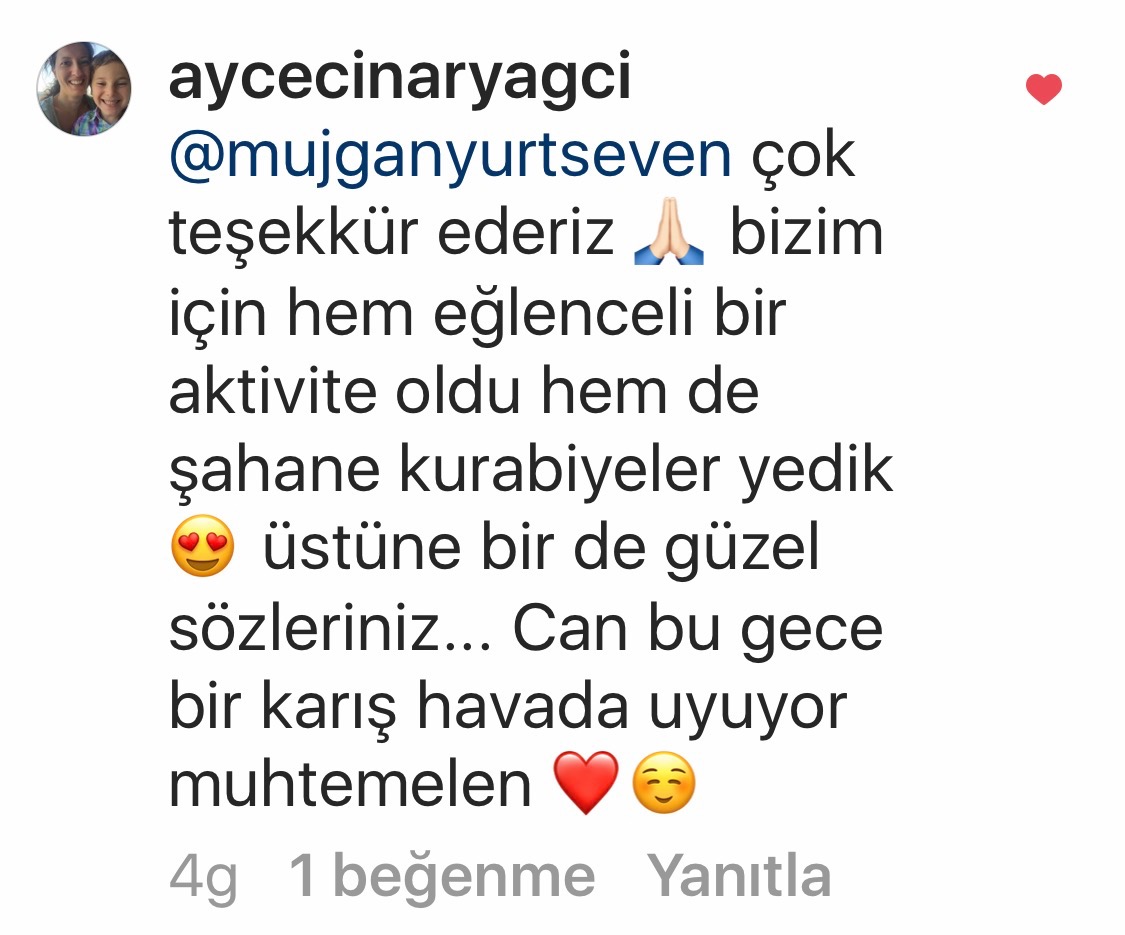This screenshot has width=1125, height=935.
Task: Open aycecinaryagci's profile picture
Action: 84,89
